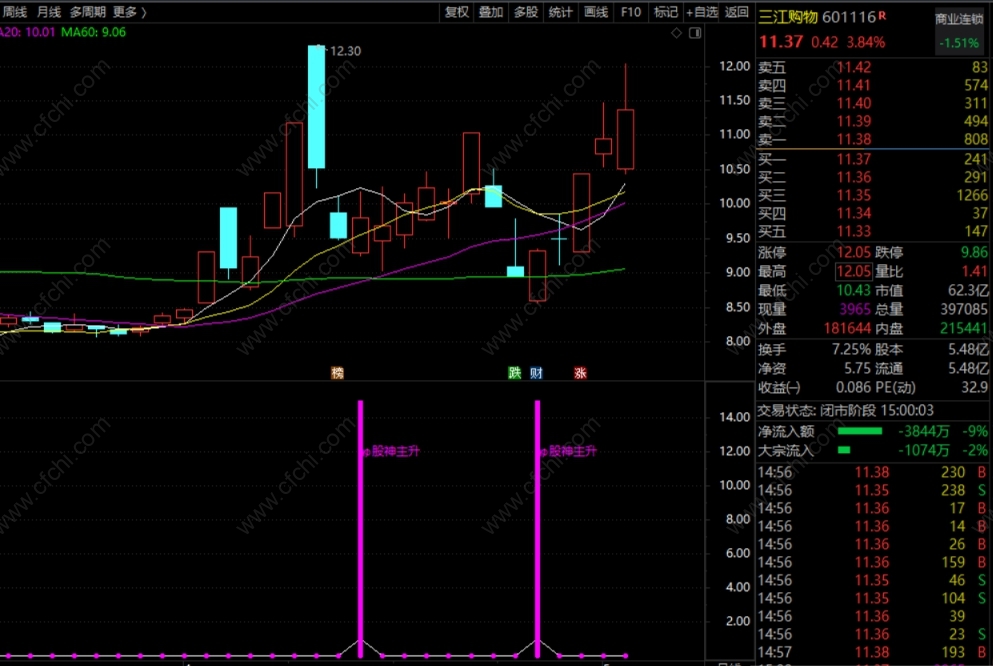The image size is (993, 666).
Task: Select the second 股神主升 signal bar
Action: click(x=537, y=529)
